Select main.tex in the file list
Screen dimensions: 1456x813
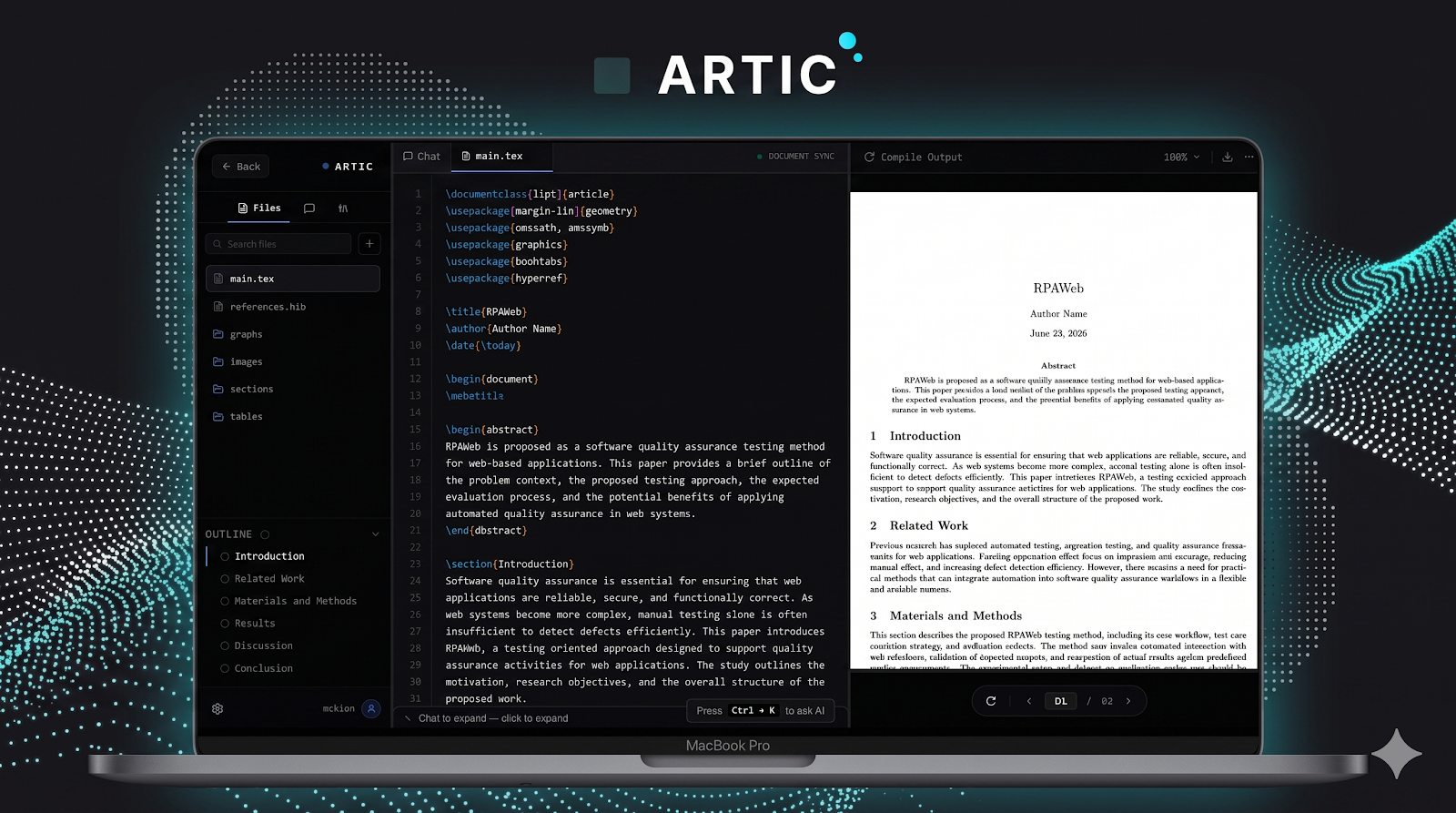click(293, 279)
